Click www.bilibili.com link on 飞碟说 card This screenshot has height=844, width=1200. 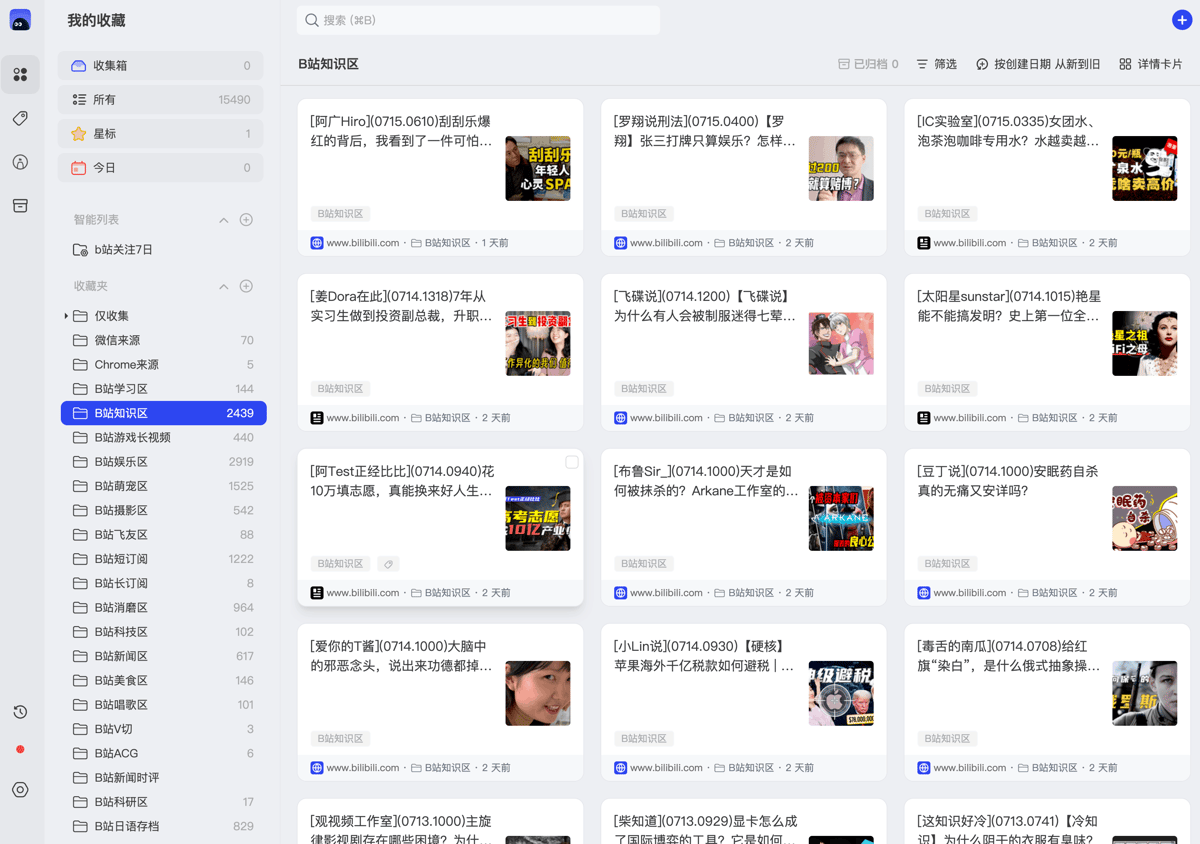[x=667, y=418]
